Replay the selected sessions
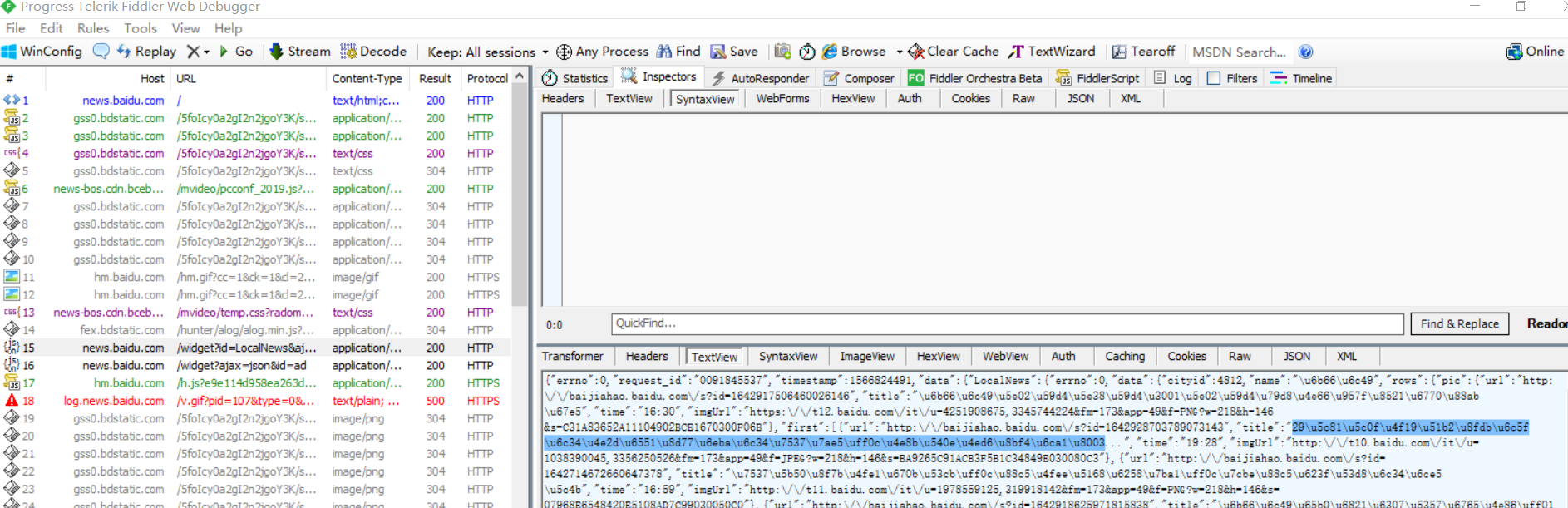The image size is (1568, 508). coord(146,52)
